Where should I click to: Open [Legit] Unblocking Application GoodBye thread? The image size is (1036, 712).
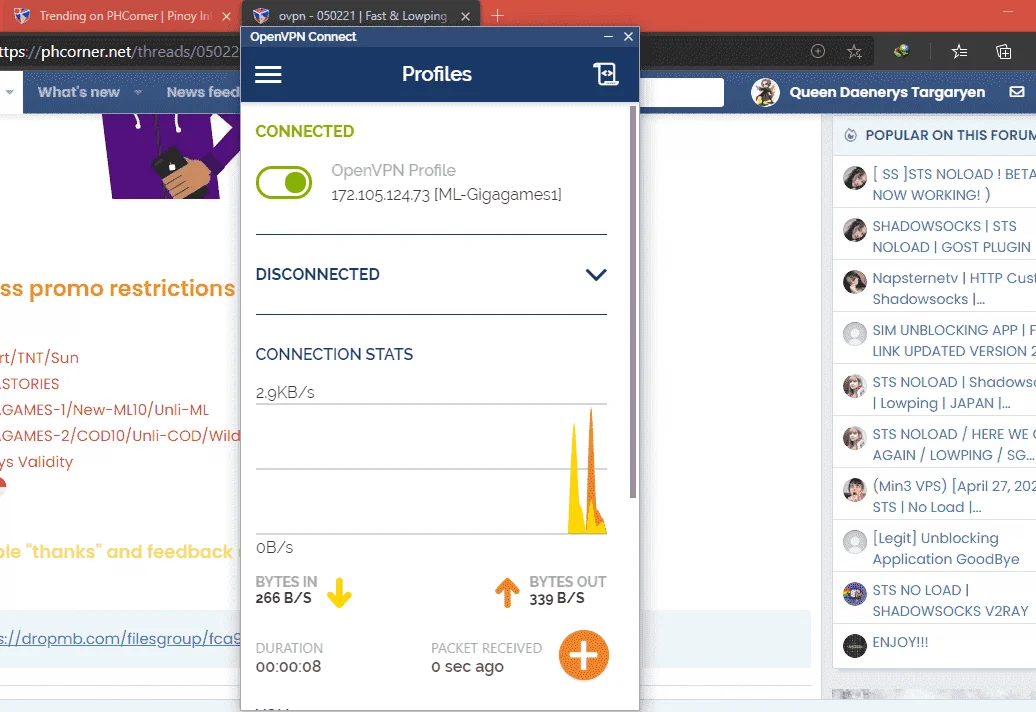click(x=945, y=549)
